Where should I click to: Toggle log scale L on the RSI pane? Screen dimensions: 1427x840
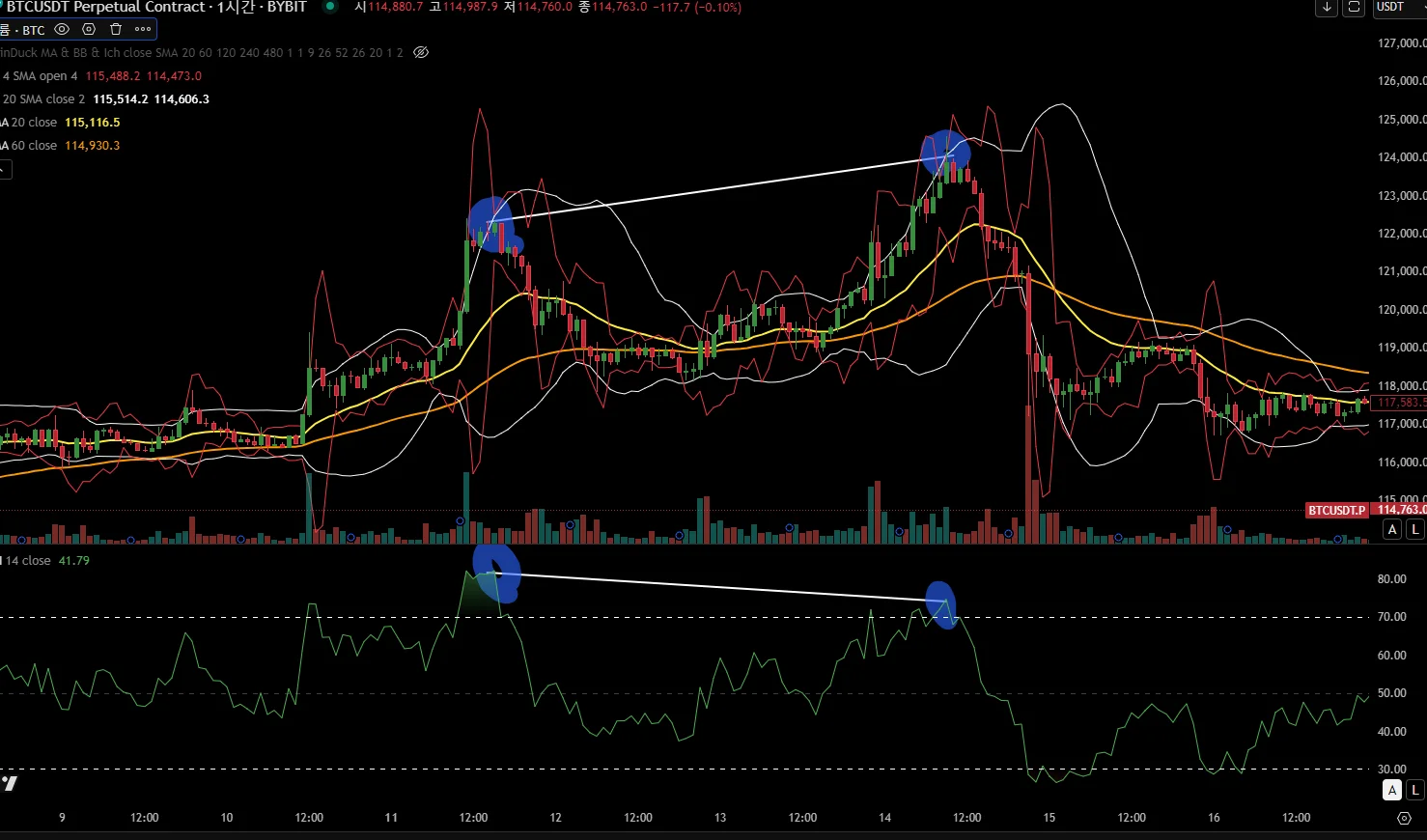[1415, 791]
